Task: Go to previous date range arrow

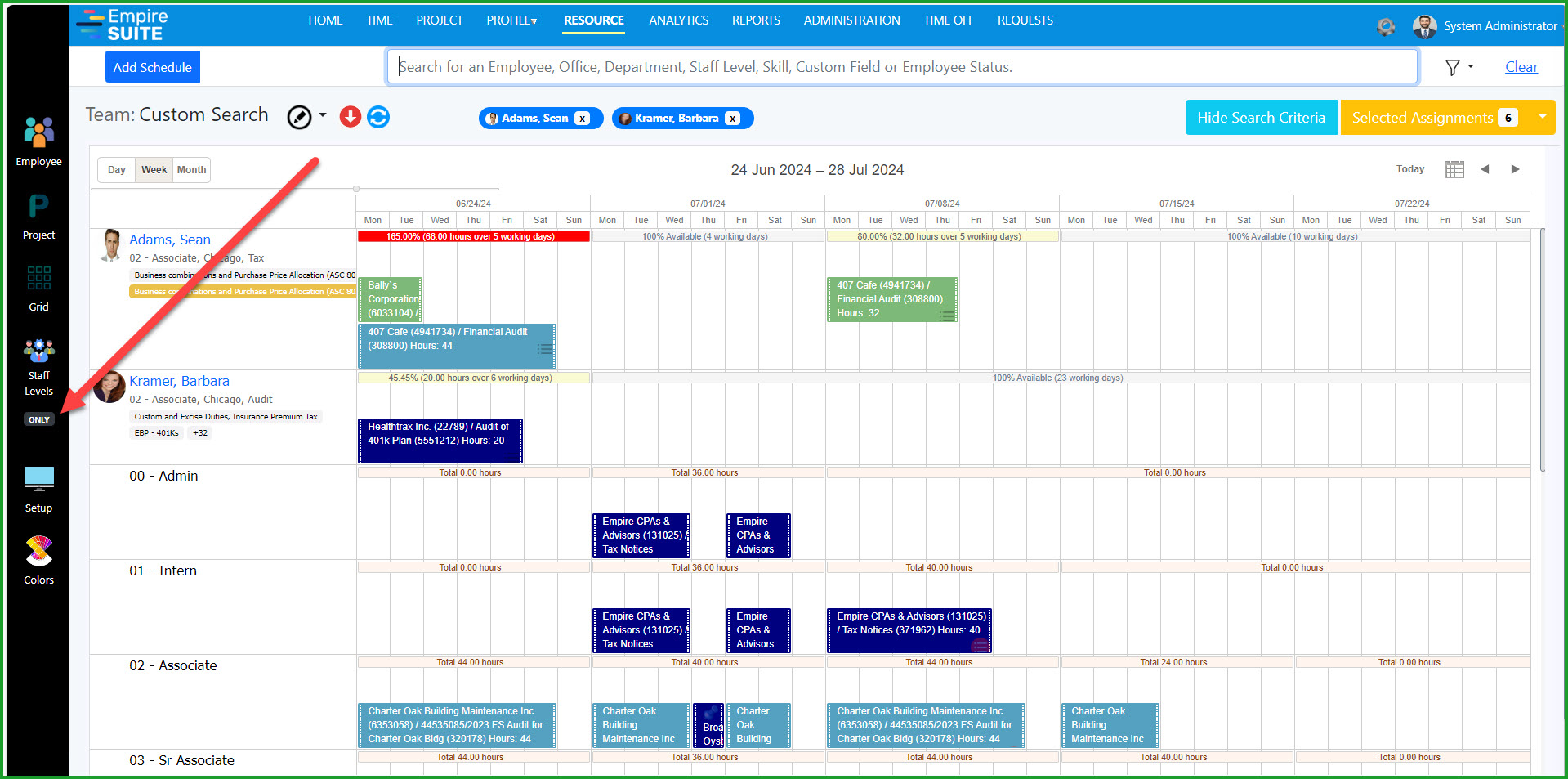Action: (x=1485, y=169)
